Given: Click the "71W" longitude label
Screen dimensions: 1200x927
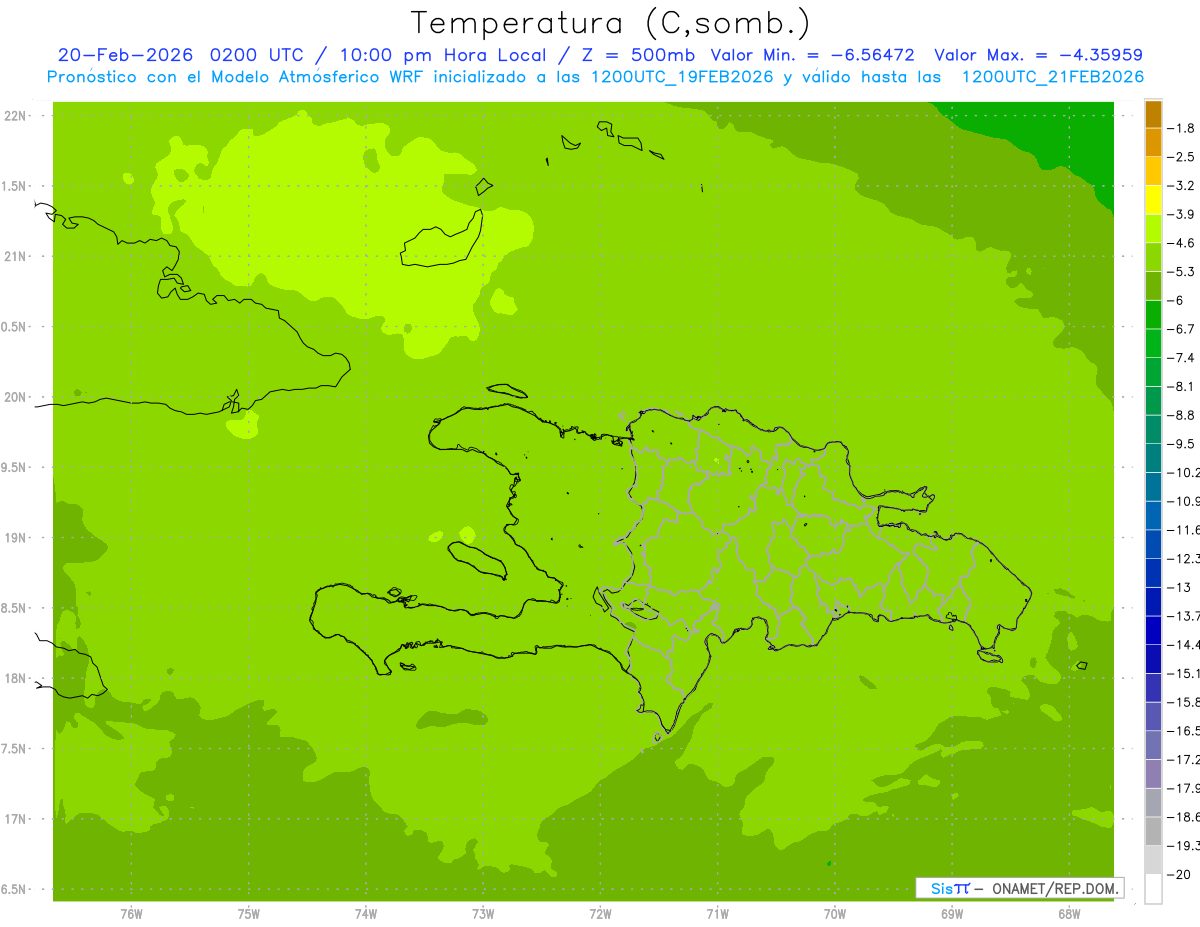Looking at the screenshot, I should 717,914.
